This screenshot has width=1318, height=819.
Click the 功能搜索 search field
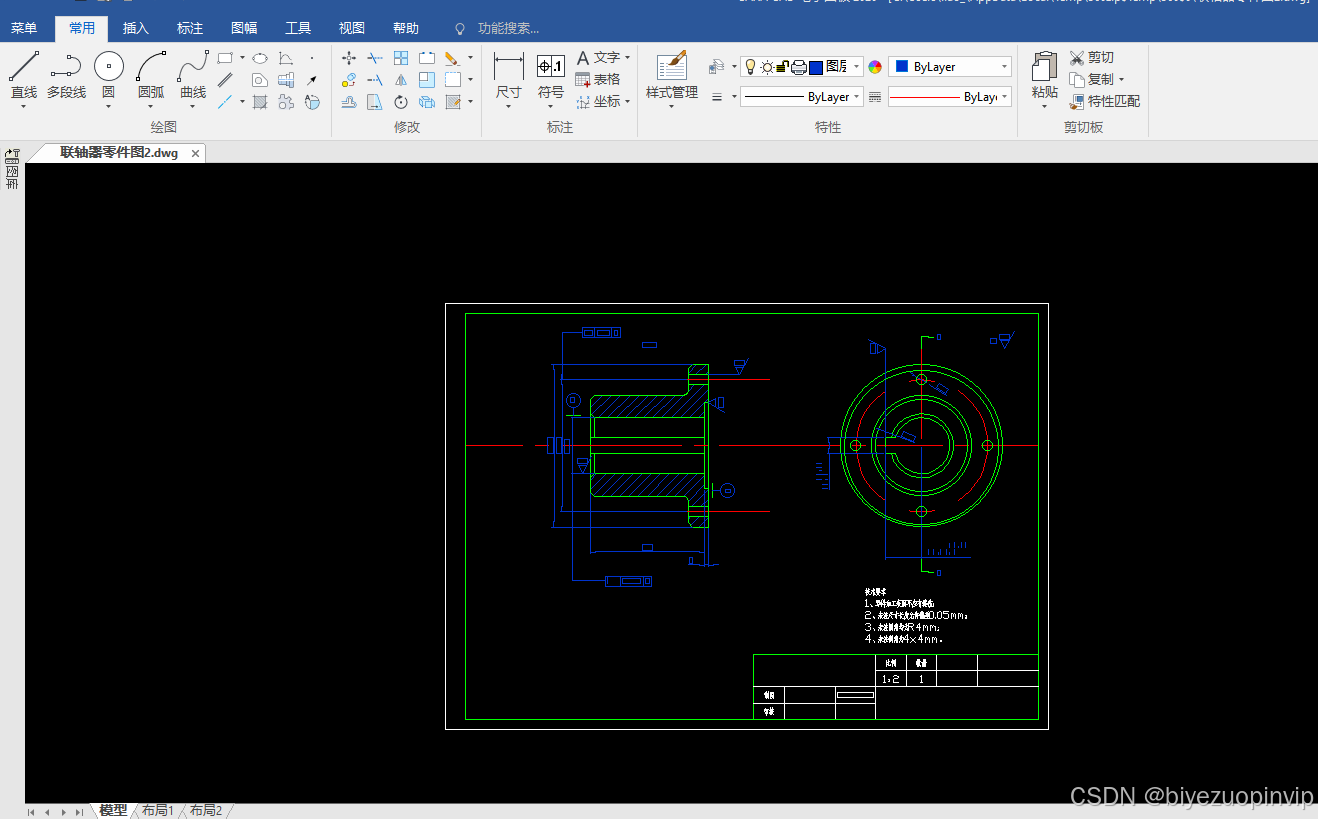tap(508, 28)
